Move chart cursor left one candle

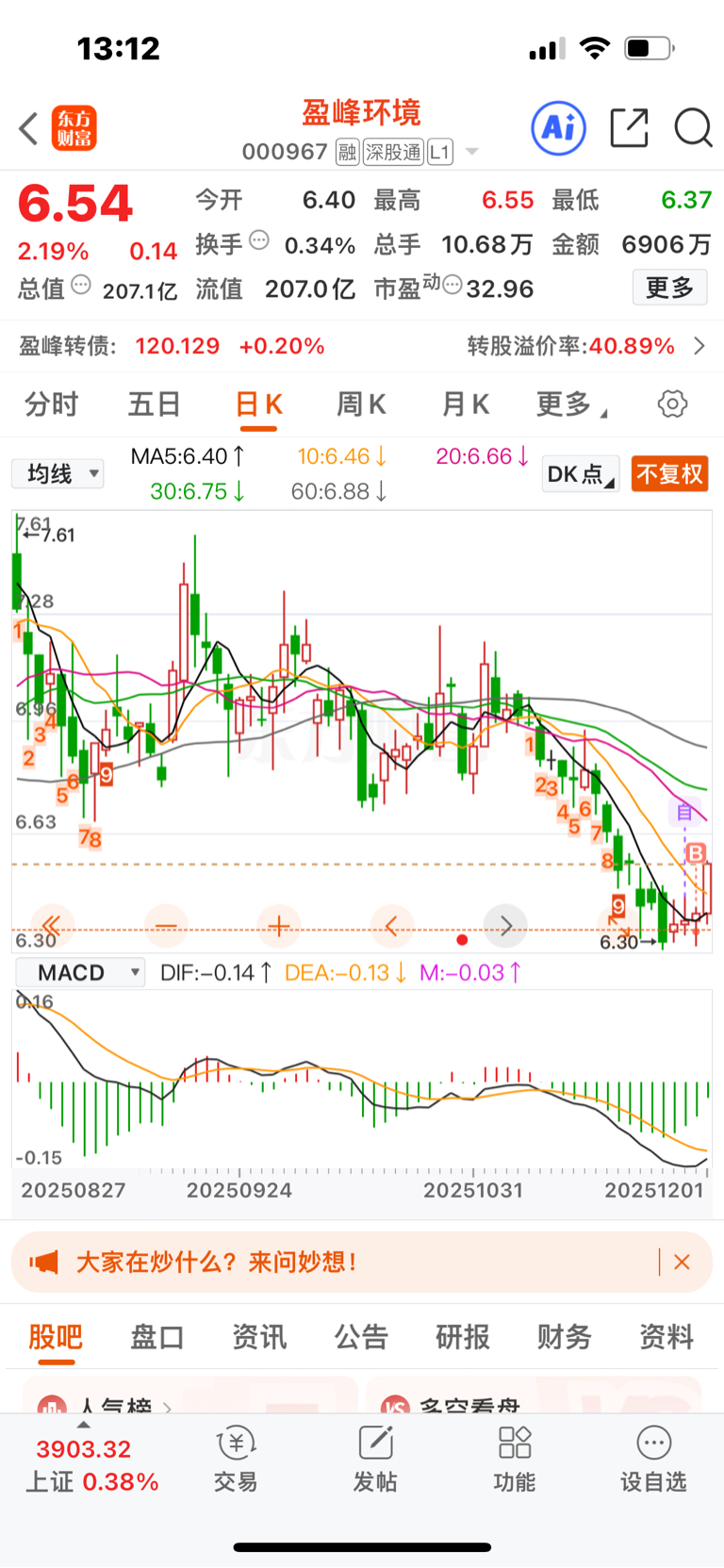pyautogui.click(x=392, y=926)
